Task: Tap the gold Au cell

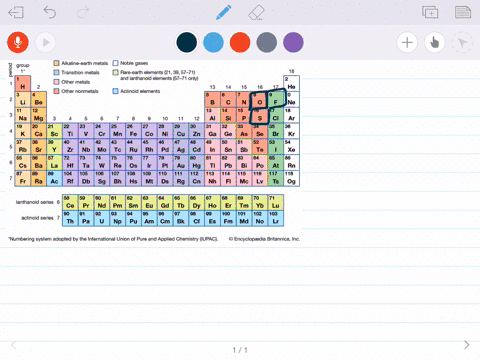Action: coord(181,163)
